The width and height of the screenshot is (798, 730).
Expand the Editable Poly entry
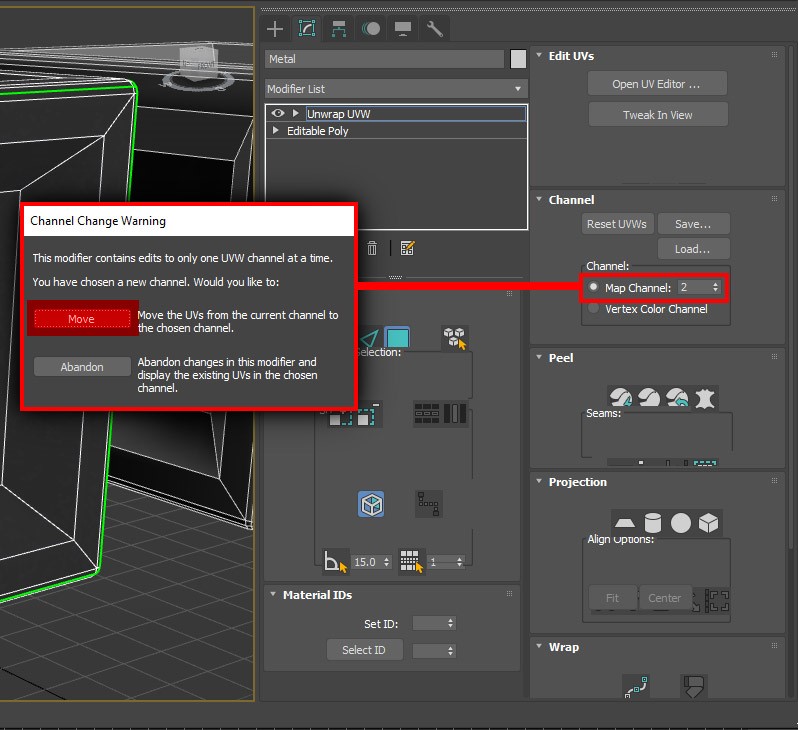click(275, 130)
